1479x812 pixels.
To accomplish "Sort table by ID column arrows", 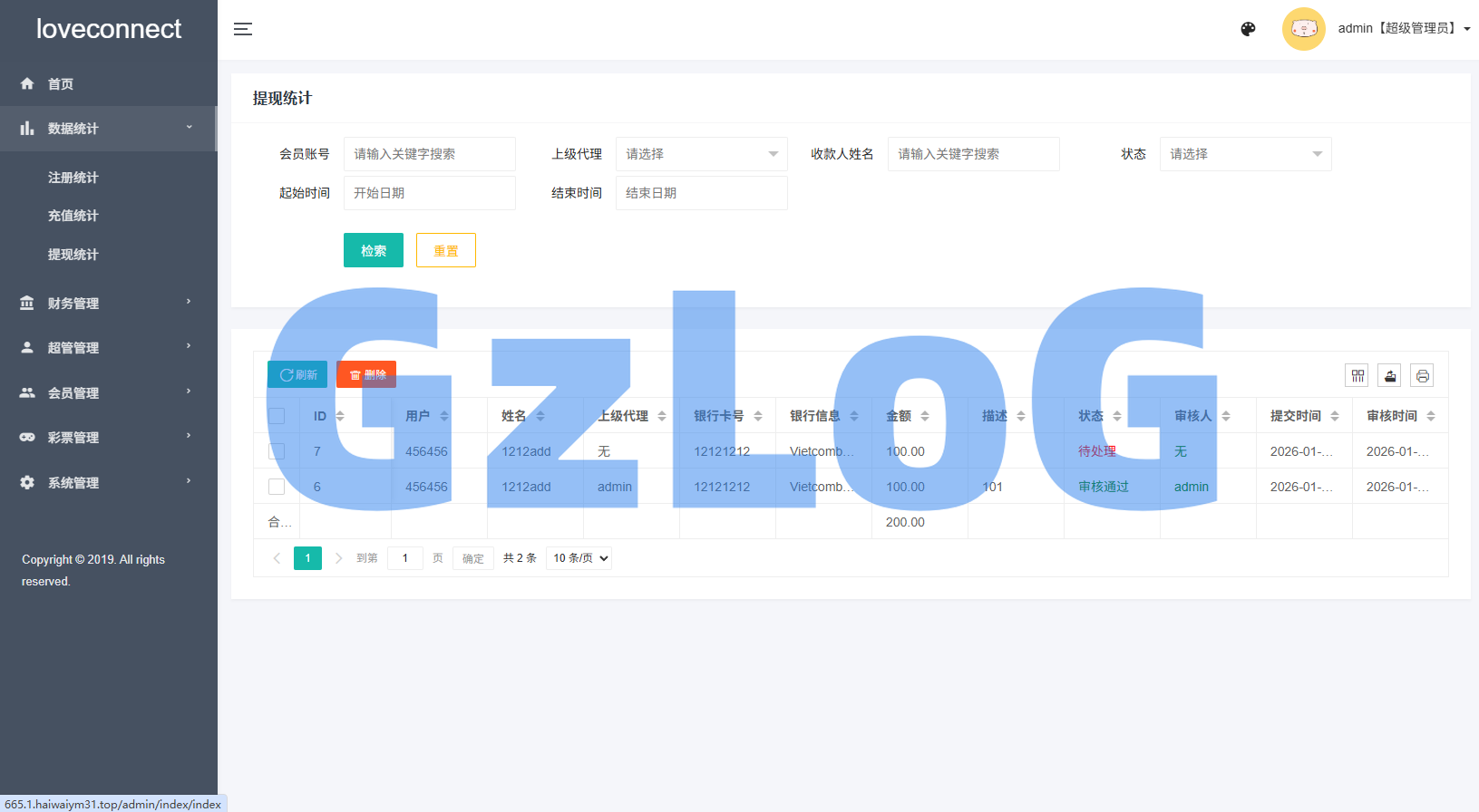I will (340, 416).
